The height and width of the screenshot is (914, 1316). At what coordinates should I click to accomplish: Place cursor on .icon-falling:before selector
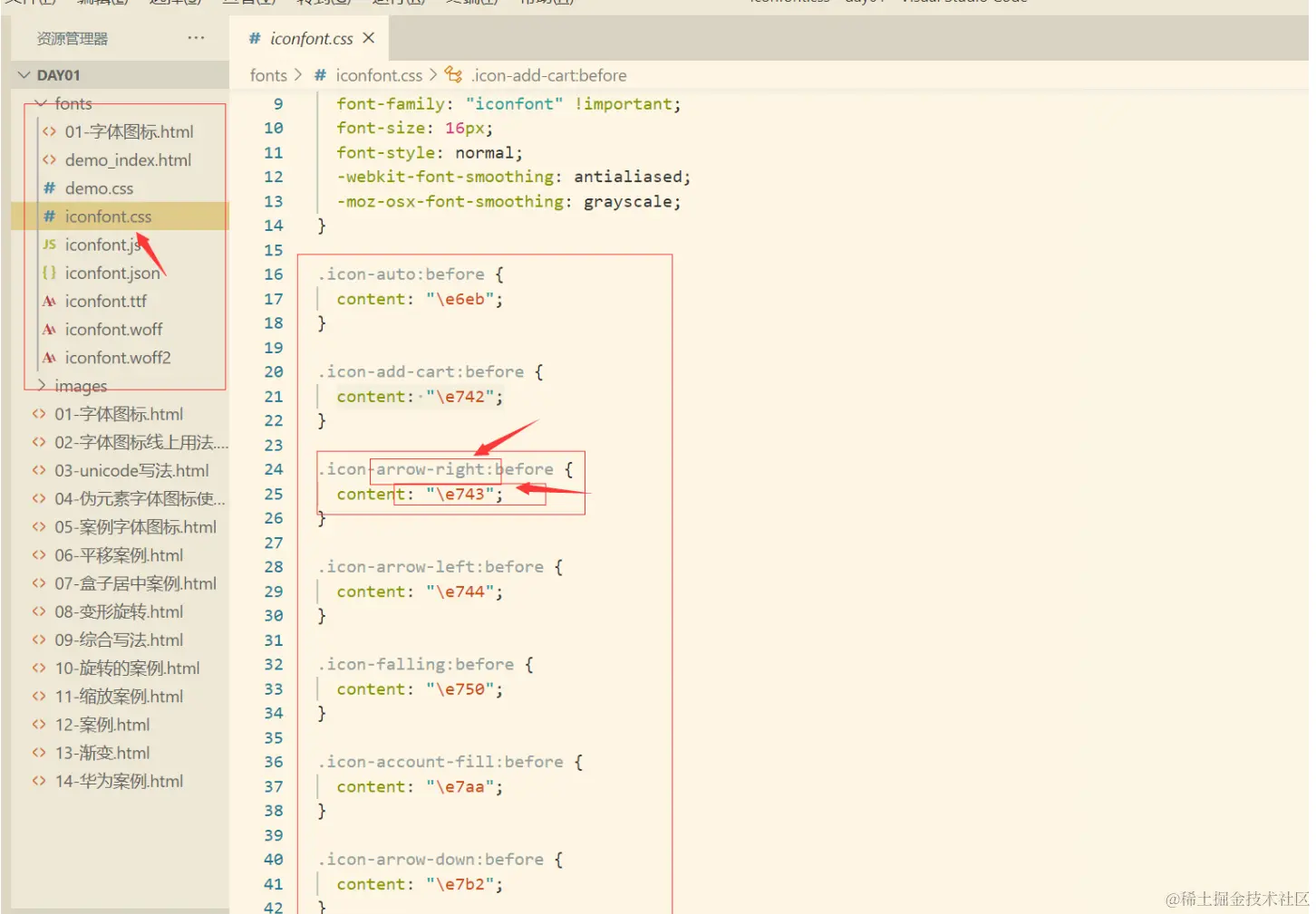coord(415,664)
